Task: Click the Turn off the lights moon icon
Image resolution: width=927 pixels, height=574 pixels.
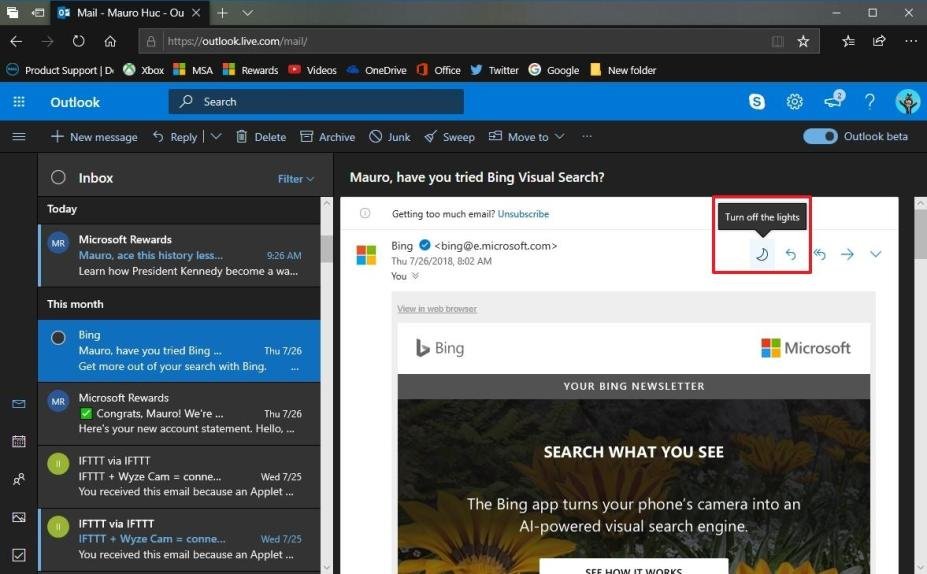Action: coord(762,254)
